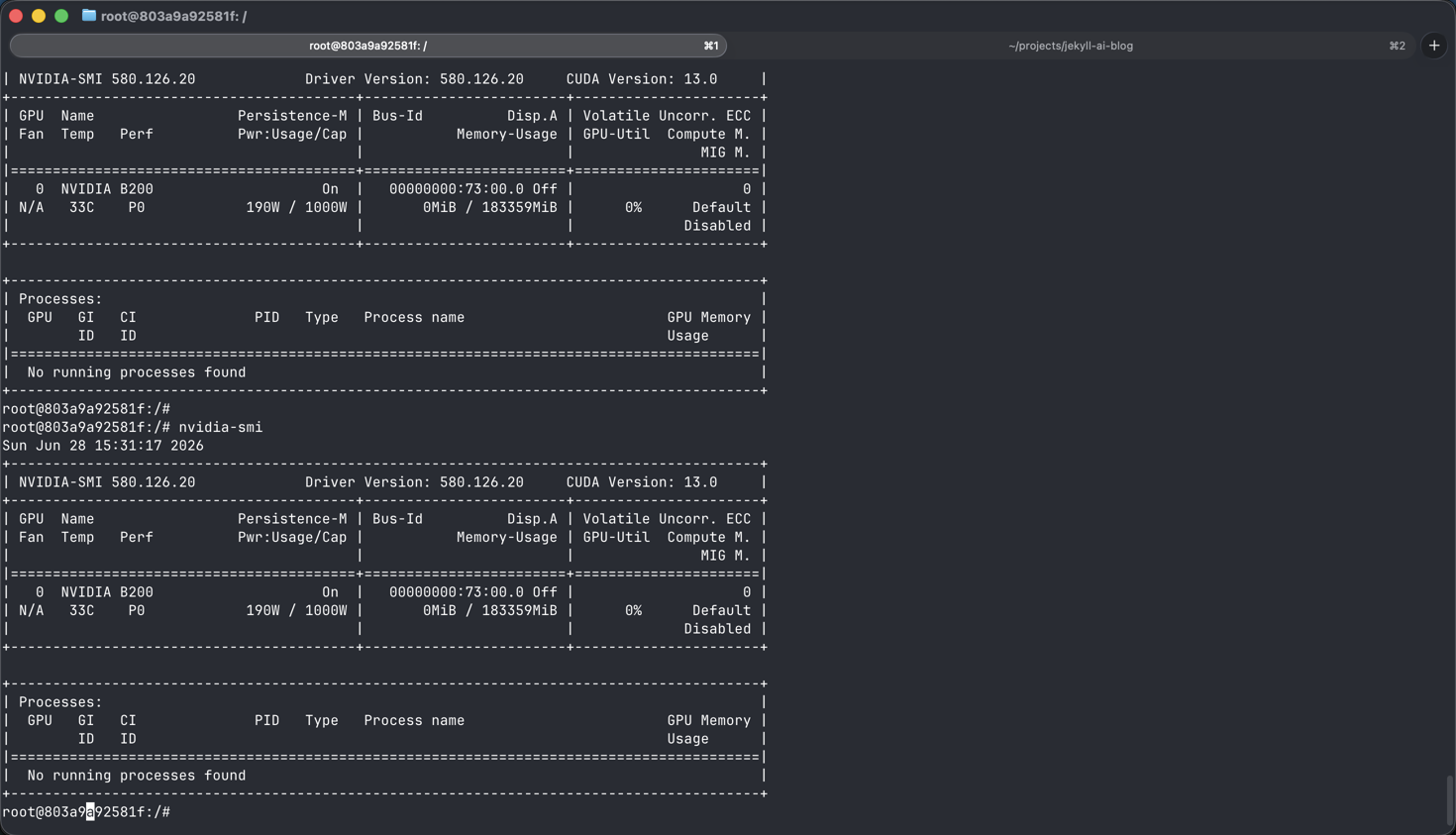This screenshot has height=835, width=1456.
Task: Click the new tab plus button
Action: pos(1434,46)
